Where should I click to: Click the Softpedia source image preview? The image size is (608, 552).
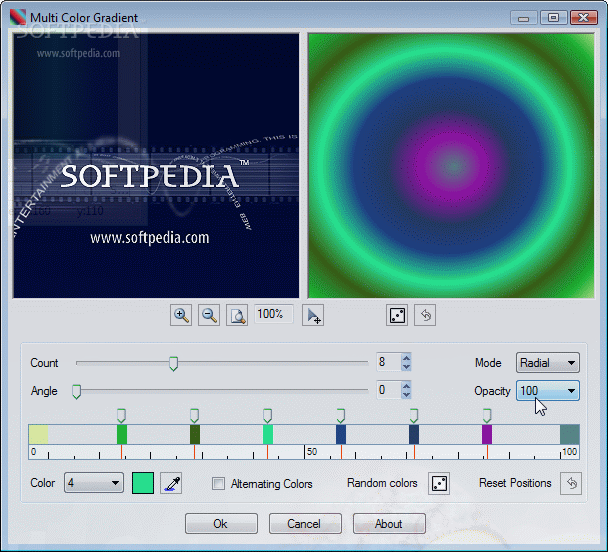(156, 166)
